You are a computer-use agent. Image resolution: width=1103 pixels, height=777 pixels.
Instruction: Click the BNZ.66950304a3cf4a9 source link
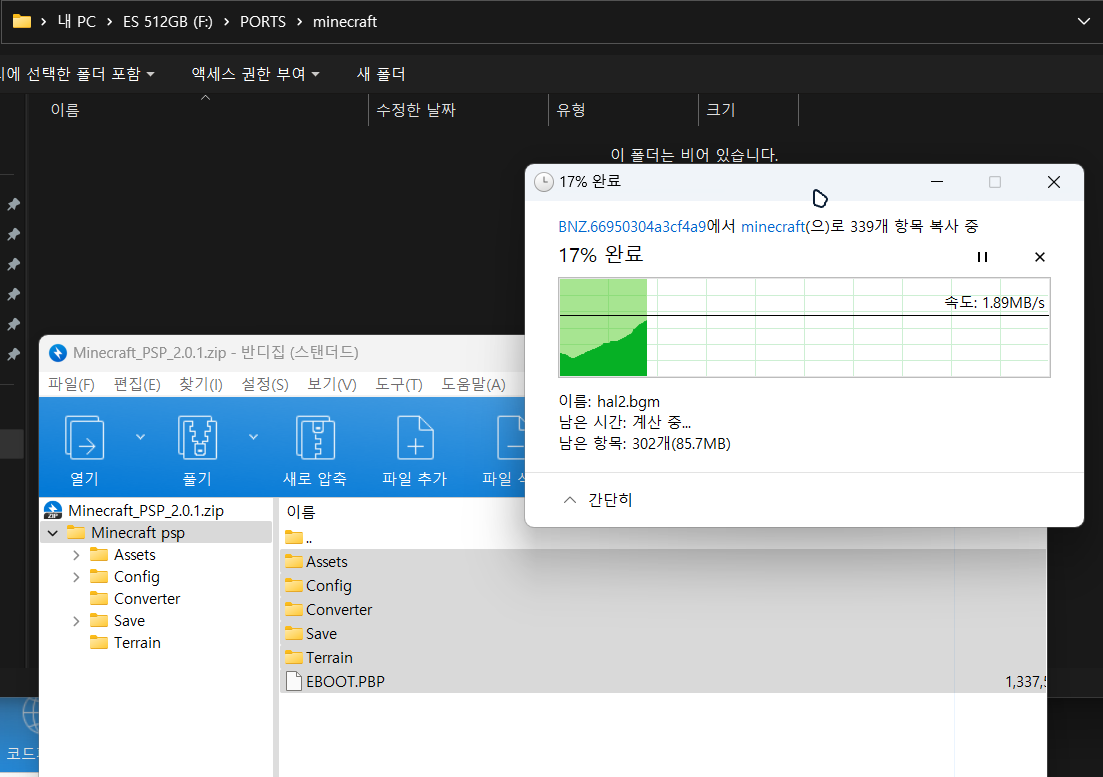pyautogui.click(x=632, y=226)
